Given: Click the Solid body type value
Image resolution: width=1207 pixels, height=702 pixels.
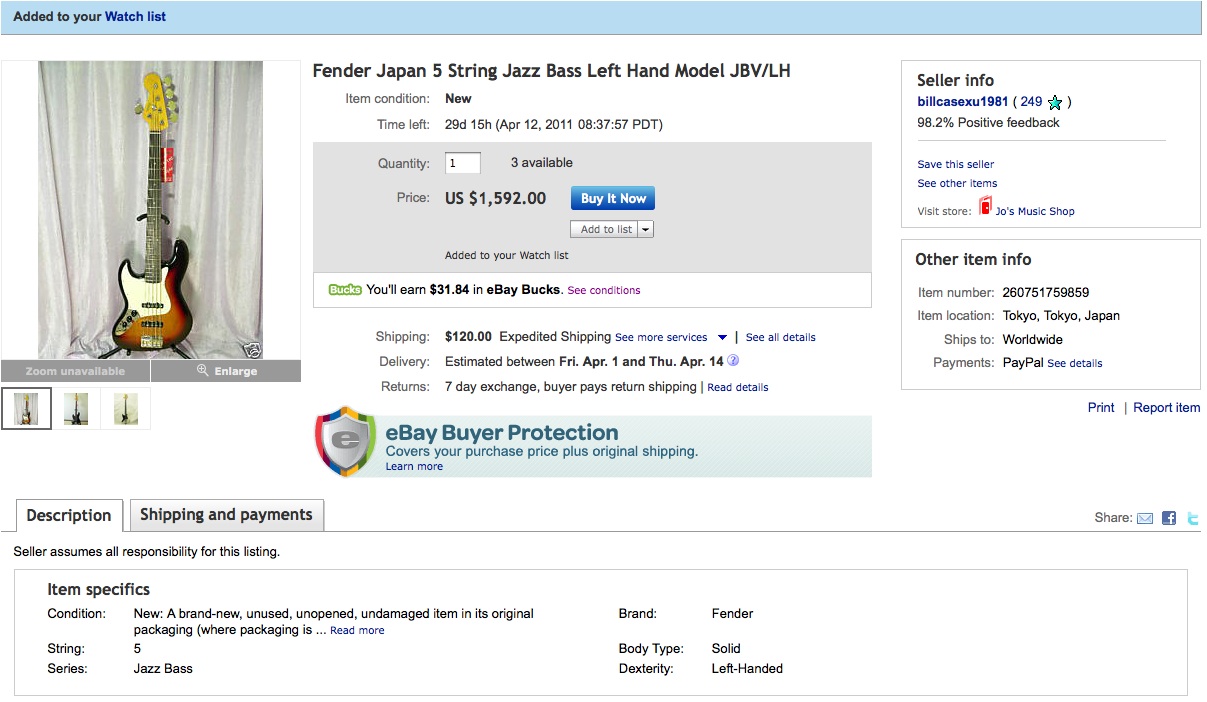Looking at the screenshot, I should click(726, 648).
